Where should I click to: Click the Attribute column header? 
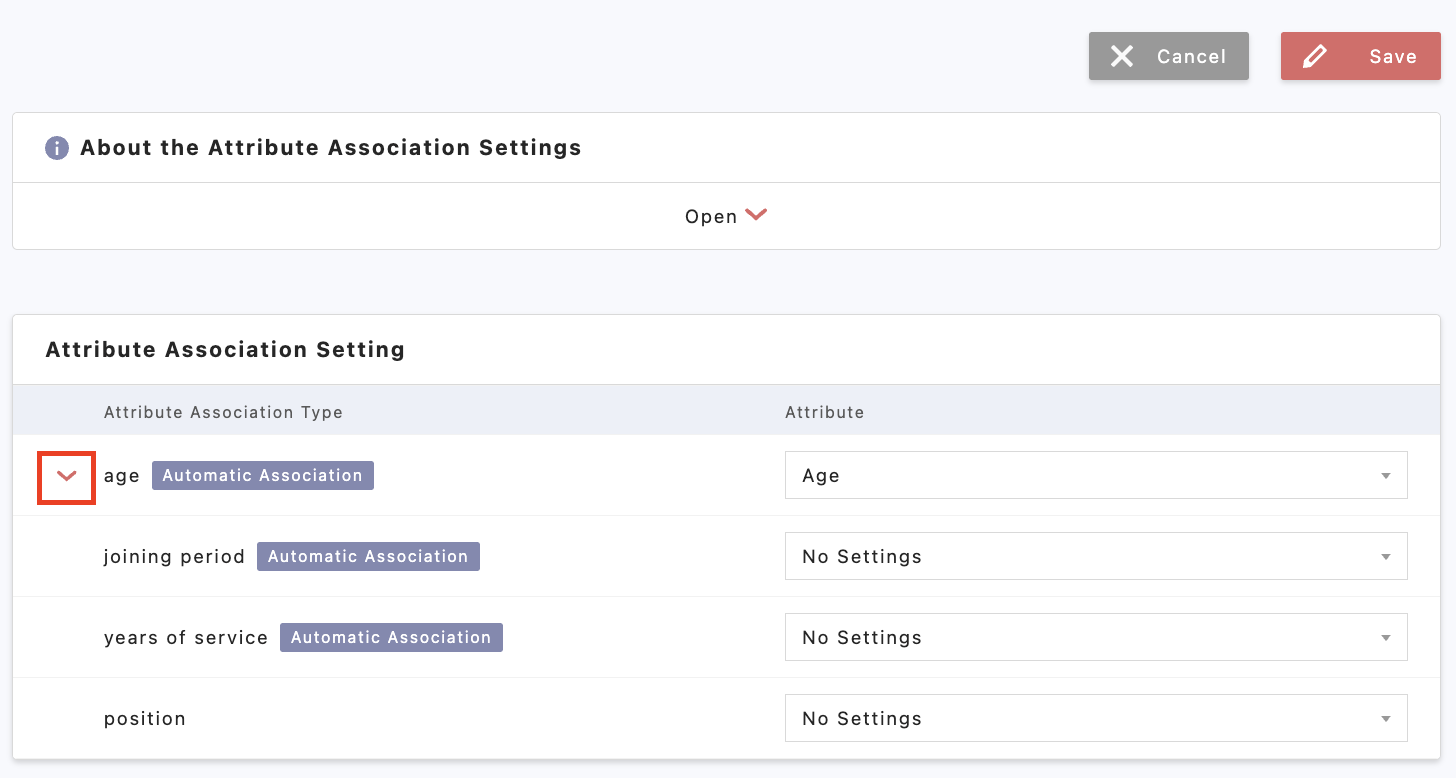pos(824,412)
